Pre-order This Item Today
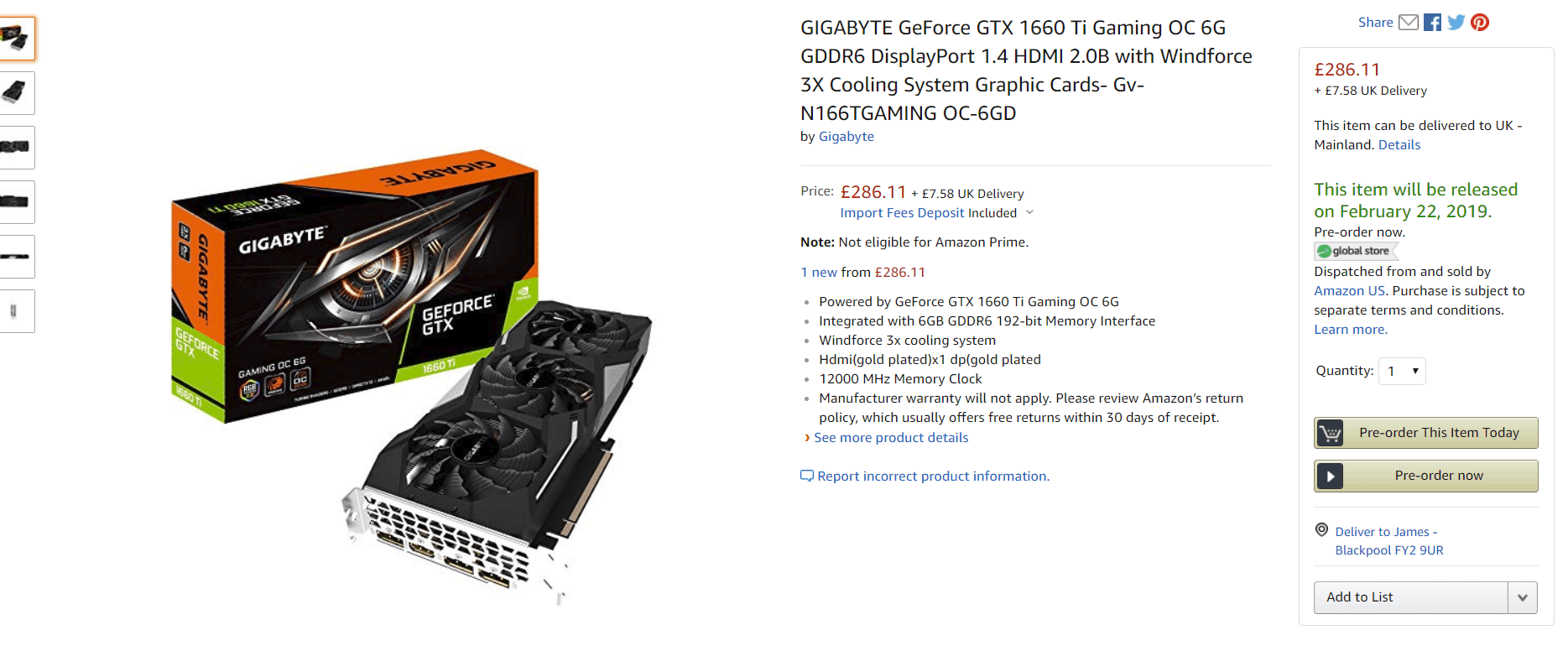1568x651 pixels. click(x=1425, y=433)
